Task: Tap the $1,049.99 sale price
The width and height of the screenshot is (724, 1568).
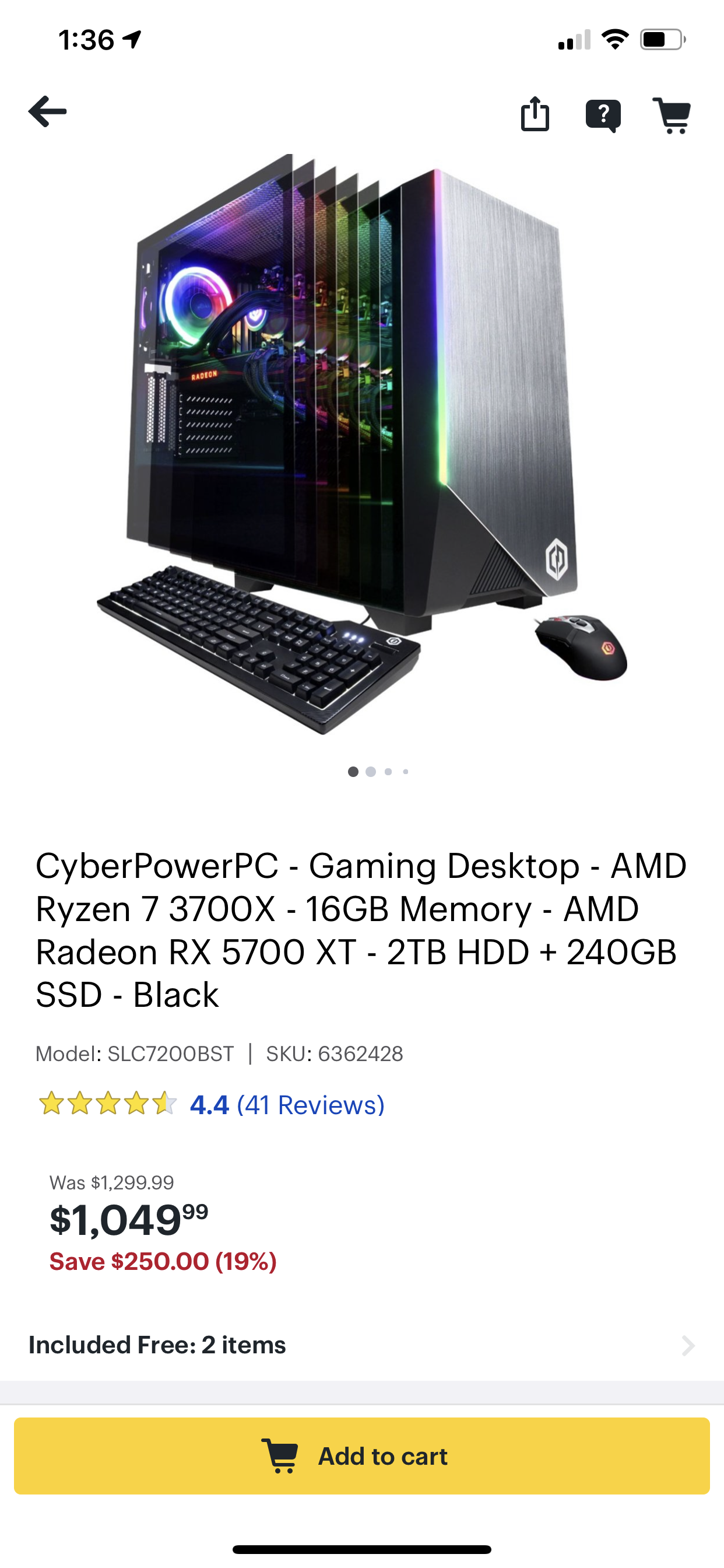Action: click(129, 1220)
